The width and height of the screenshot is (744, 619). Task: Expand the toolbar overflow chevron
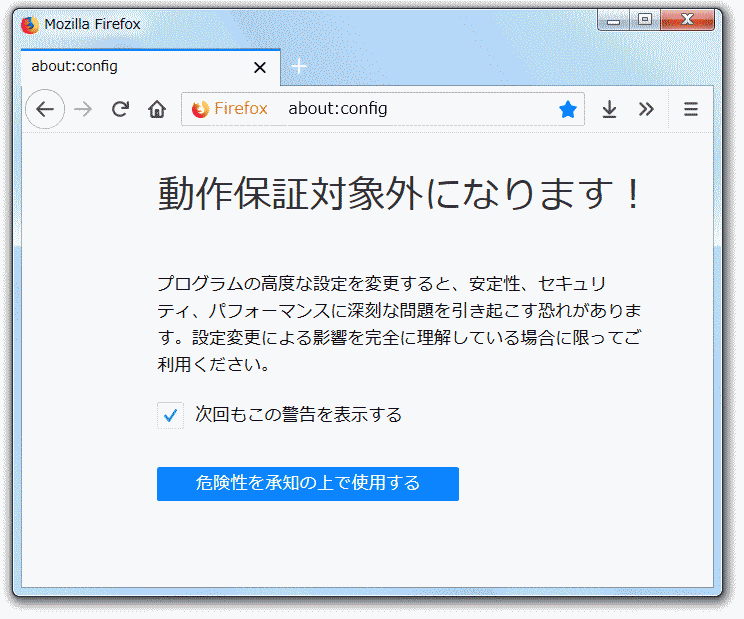click(x=646, y=110)
